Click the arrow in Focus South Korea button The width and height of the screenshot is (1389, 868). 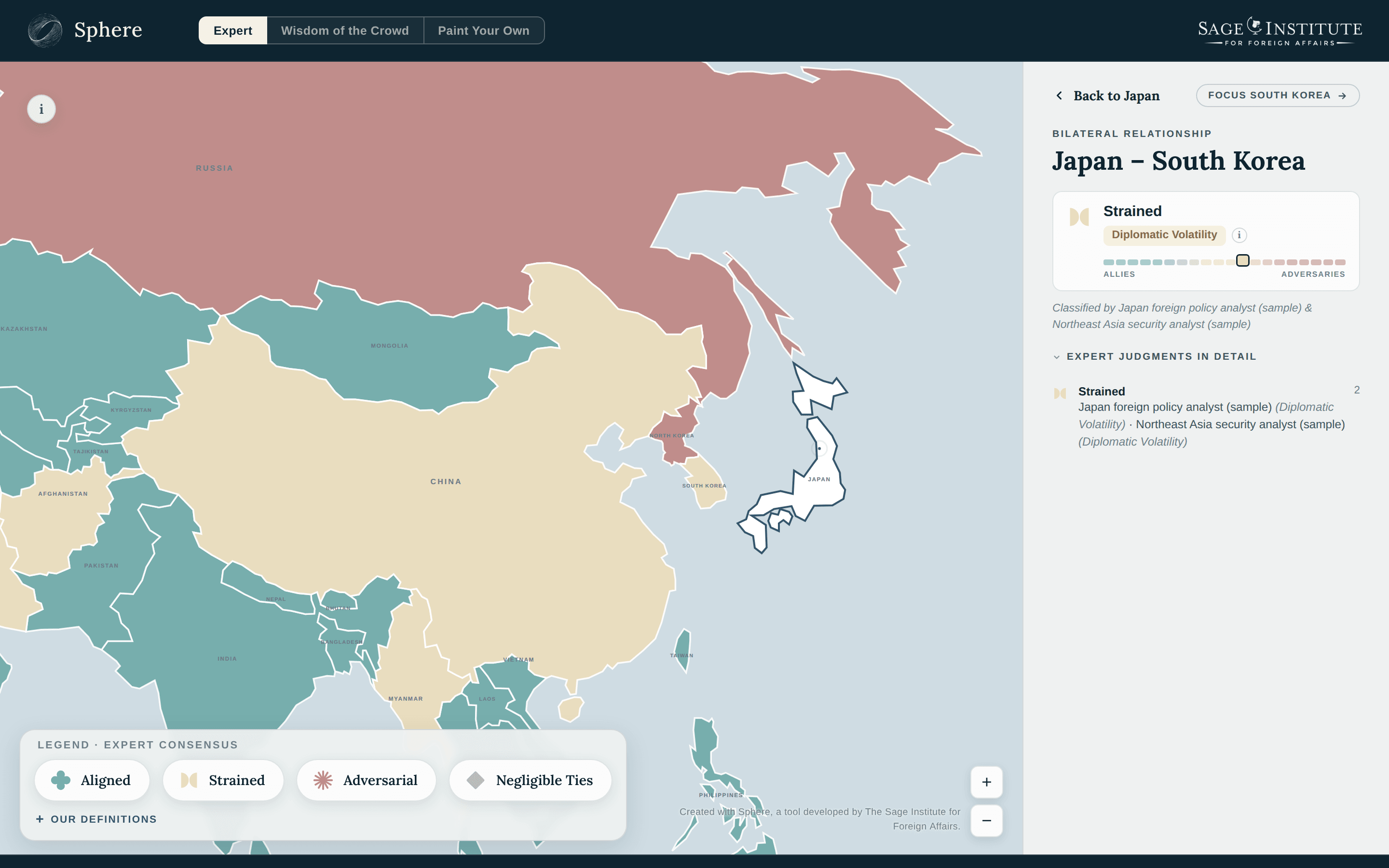click(1342, 96)
